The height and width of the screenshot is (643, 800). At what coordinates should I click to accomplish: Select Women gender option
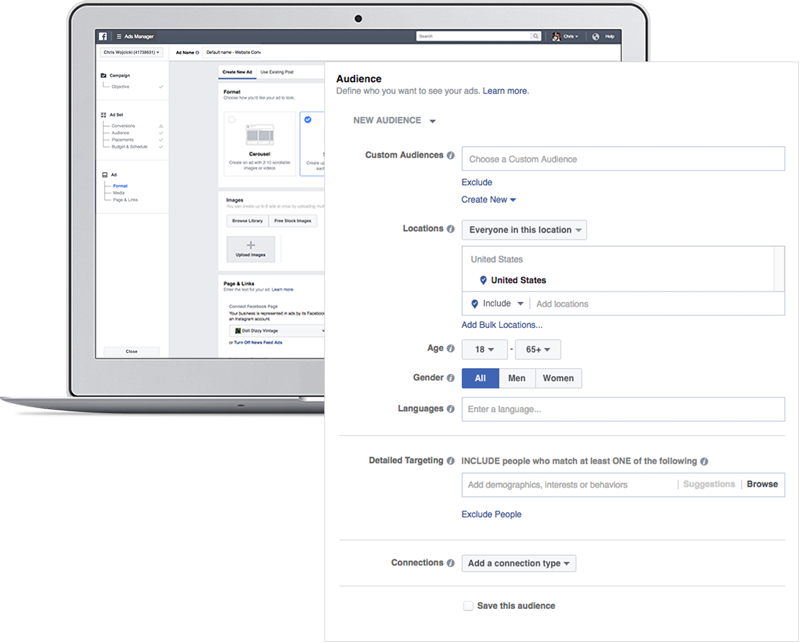(558, 378)
